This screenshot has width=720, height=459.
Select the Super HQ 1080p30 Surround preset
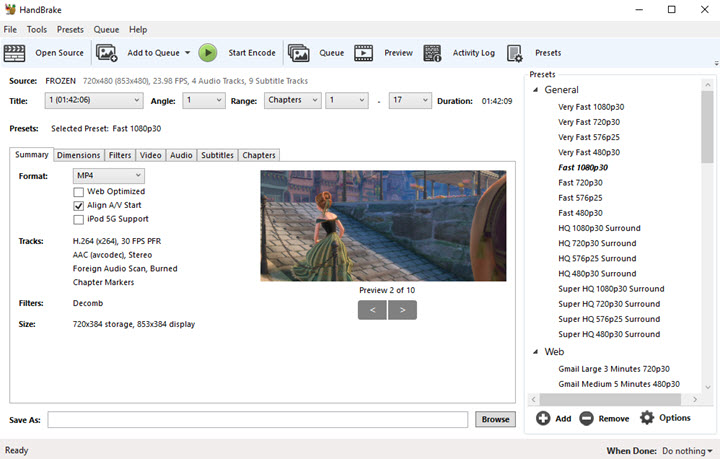611,289
